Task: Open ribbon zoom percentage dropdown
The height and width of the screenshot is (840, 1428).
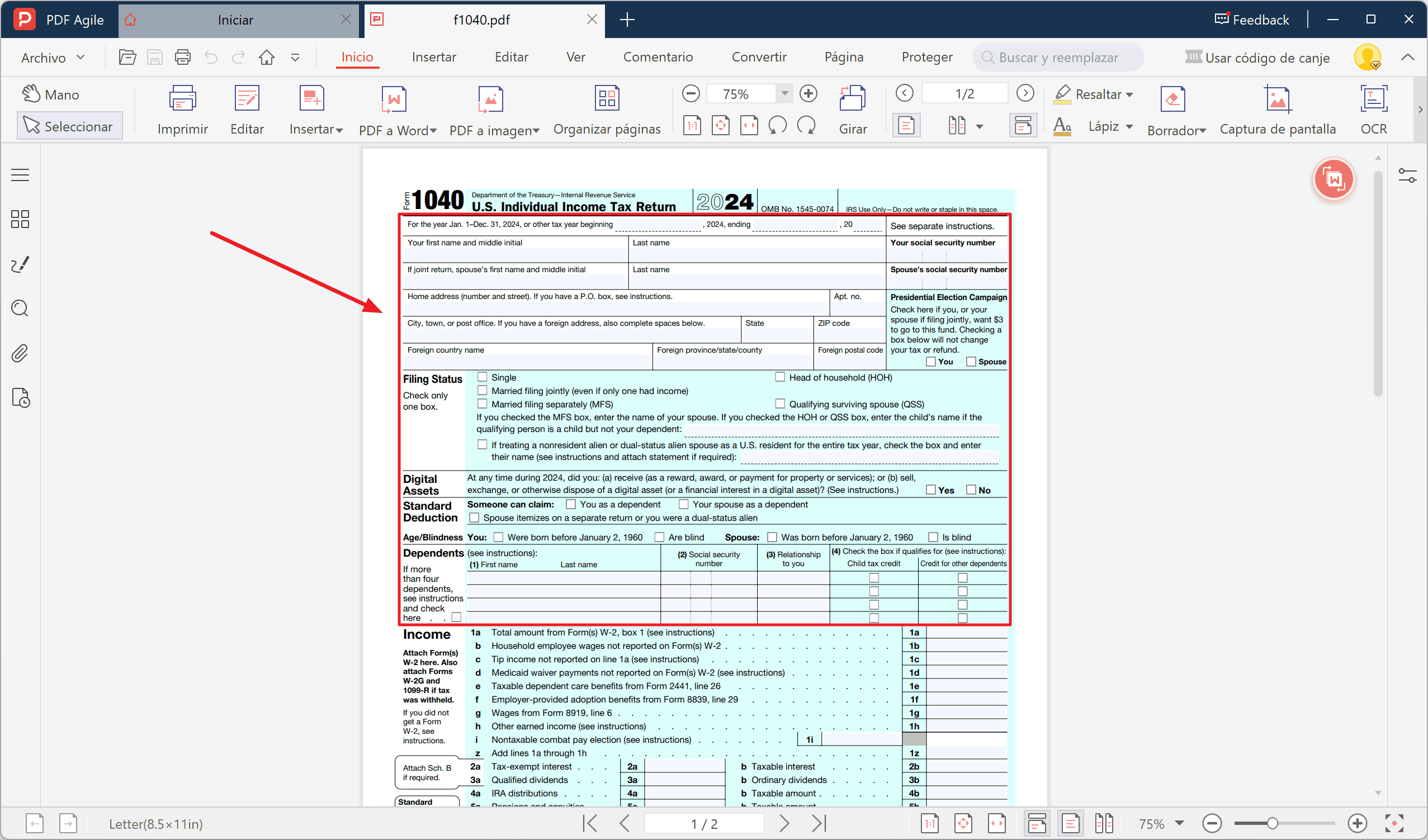Action: click(x=785, y=93)
